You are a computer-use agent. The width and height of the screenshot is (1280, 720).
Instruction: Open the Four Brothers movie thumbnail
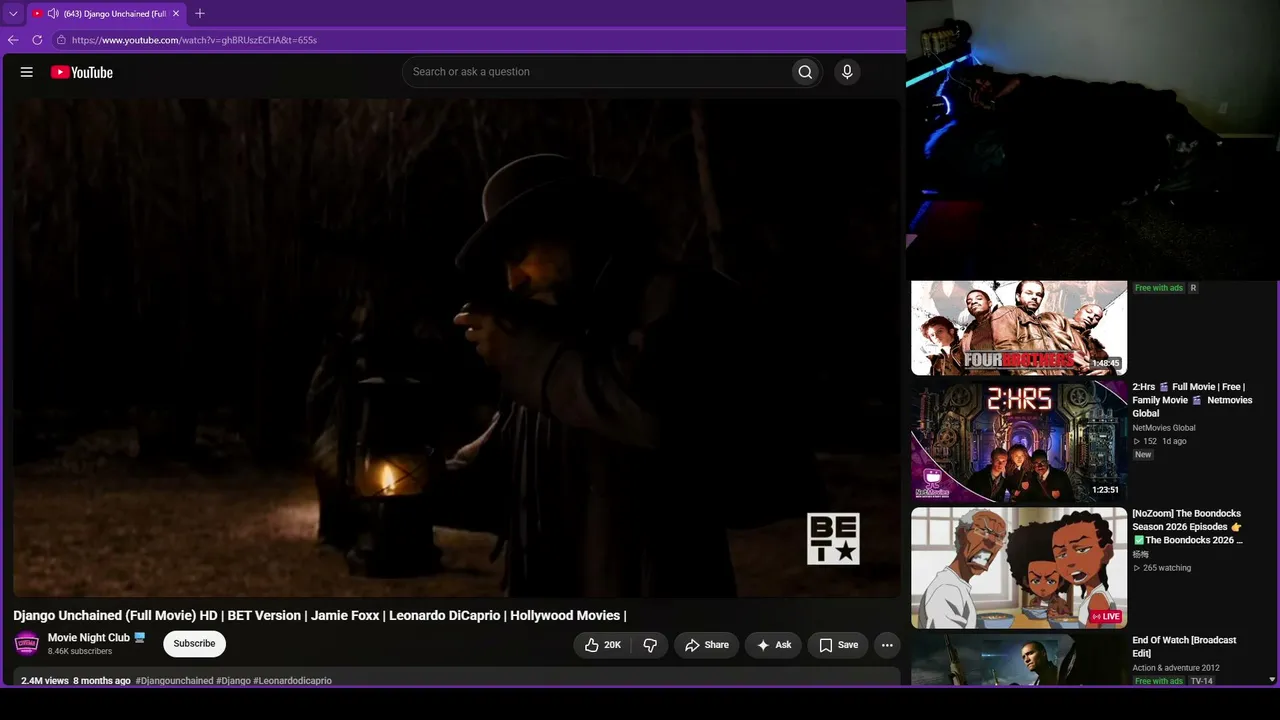click(1019, 328)
